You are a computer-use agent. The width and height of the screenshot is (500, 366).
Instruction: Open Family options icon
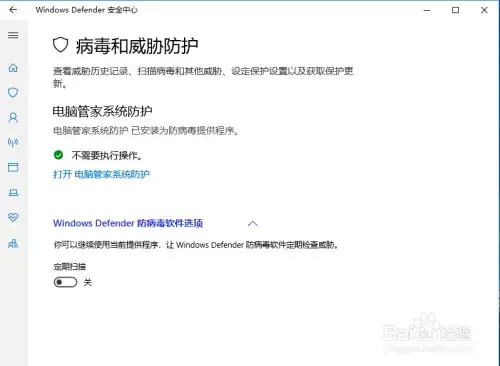click(x=13, y=243)
